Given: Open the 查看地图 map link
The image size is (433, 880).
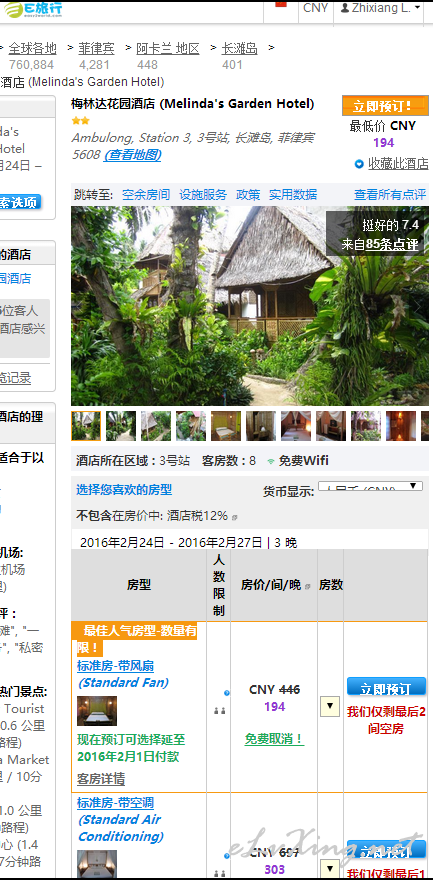Looking at the screenshot, I should [x=133, y=154].
